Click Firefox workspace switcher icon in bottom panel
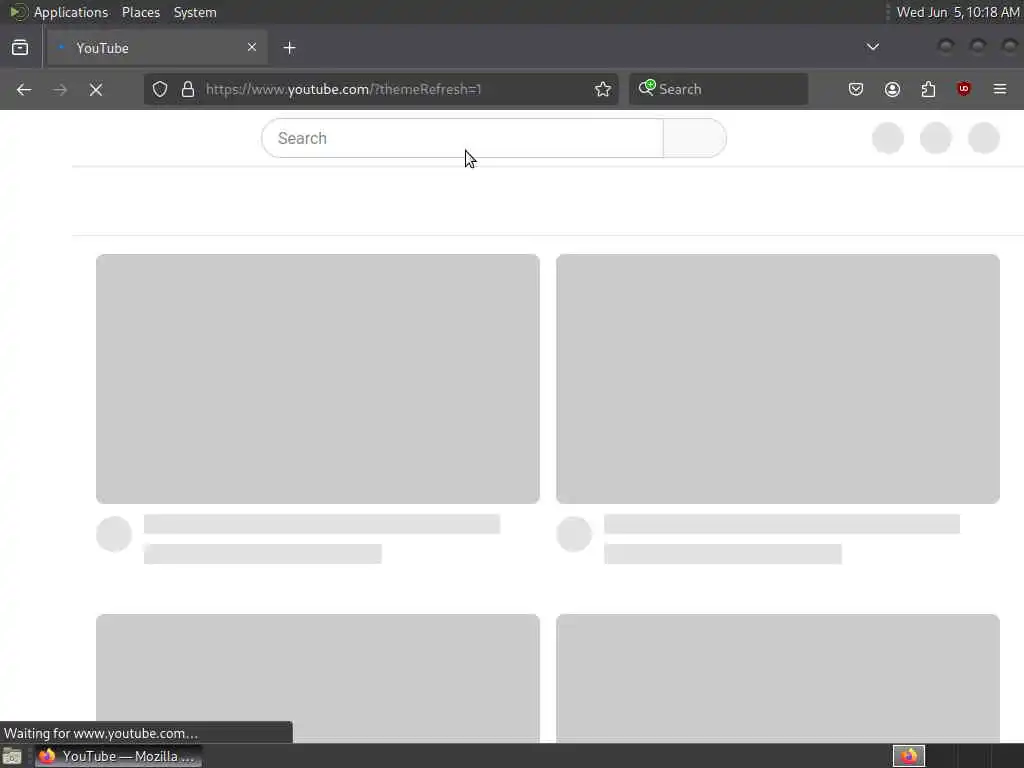Viewport: 1024px width, 768px height. [x=909, y=756]
